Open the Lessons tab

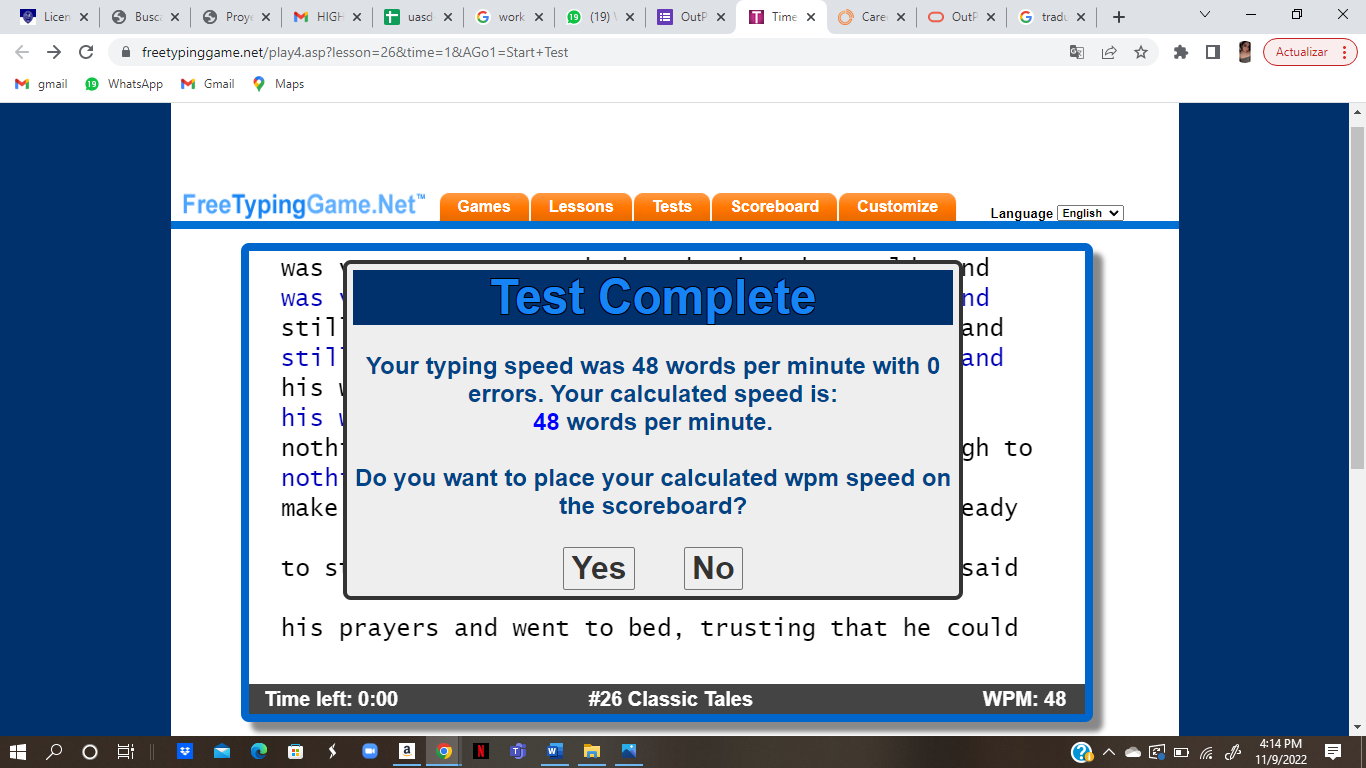581,207
